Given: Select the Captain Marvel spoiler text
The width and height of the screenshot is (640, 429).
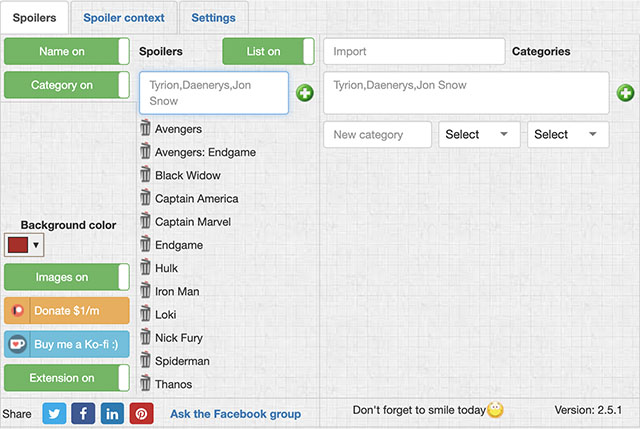Looking at the screenshot, I should 193,222.
